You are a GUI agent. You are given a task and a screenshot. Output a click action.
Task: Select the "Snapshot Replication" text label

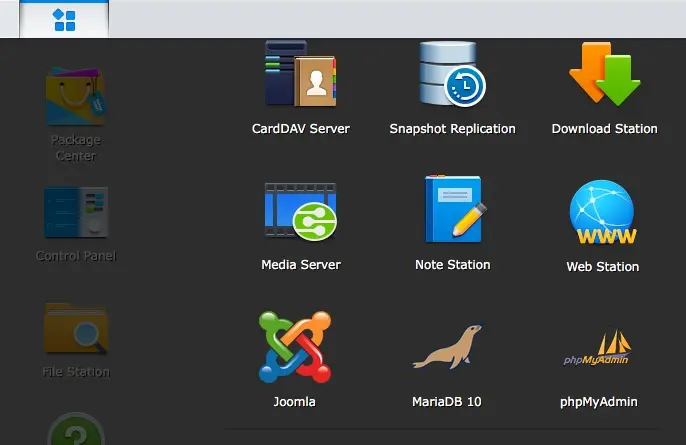point(452,129)
